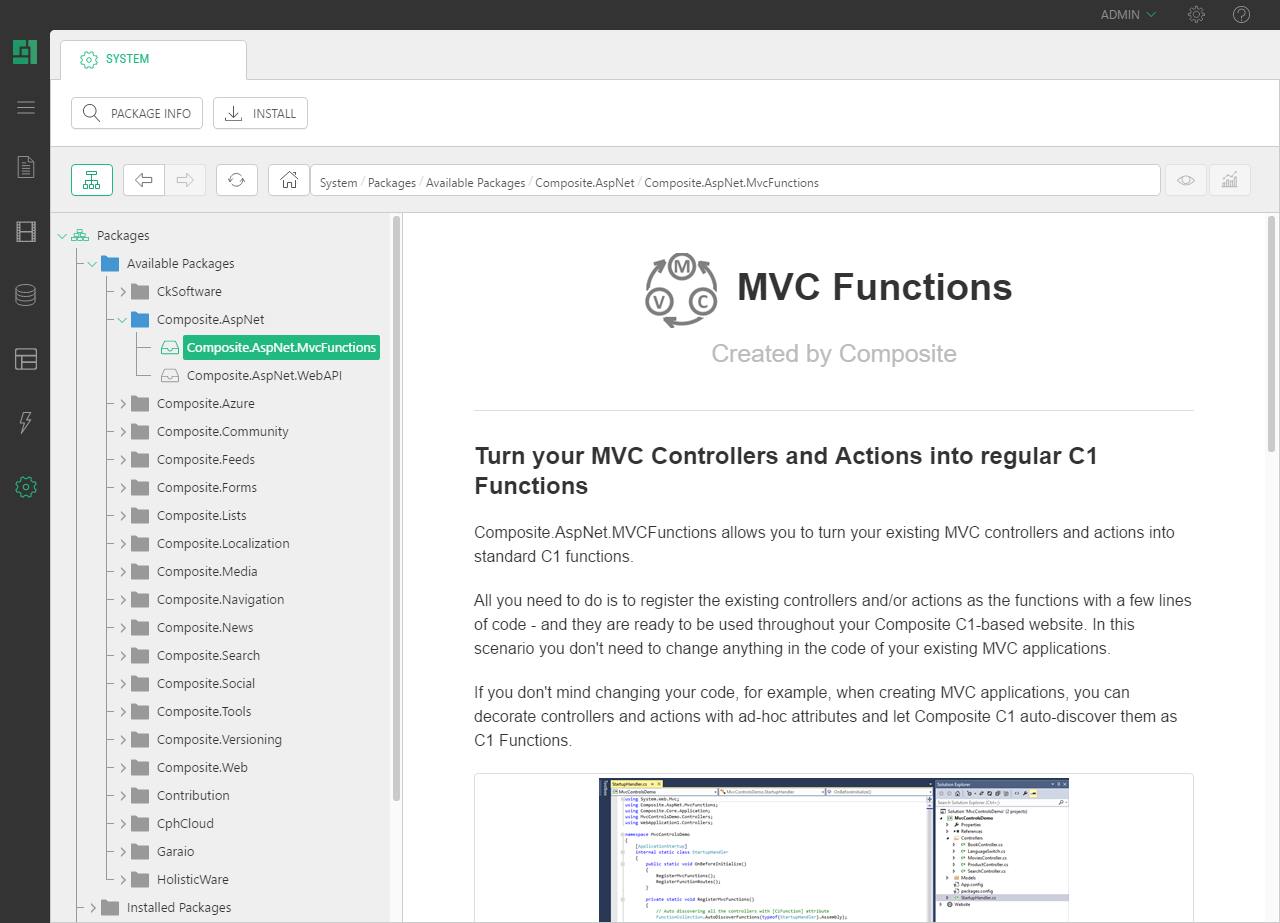Screen dimensions: 1280x923
Task: Expand the Composite.Forms folder
Action: [x=123, y=488]
